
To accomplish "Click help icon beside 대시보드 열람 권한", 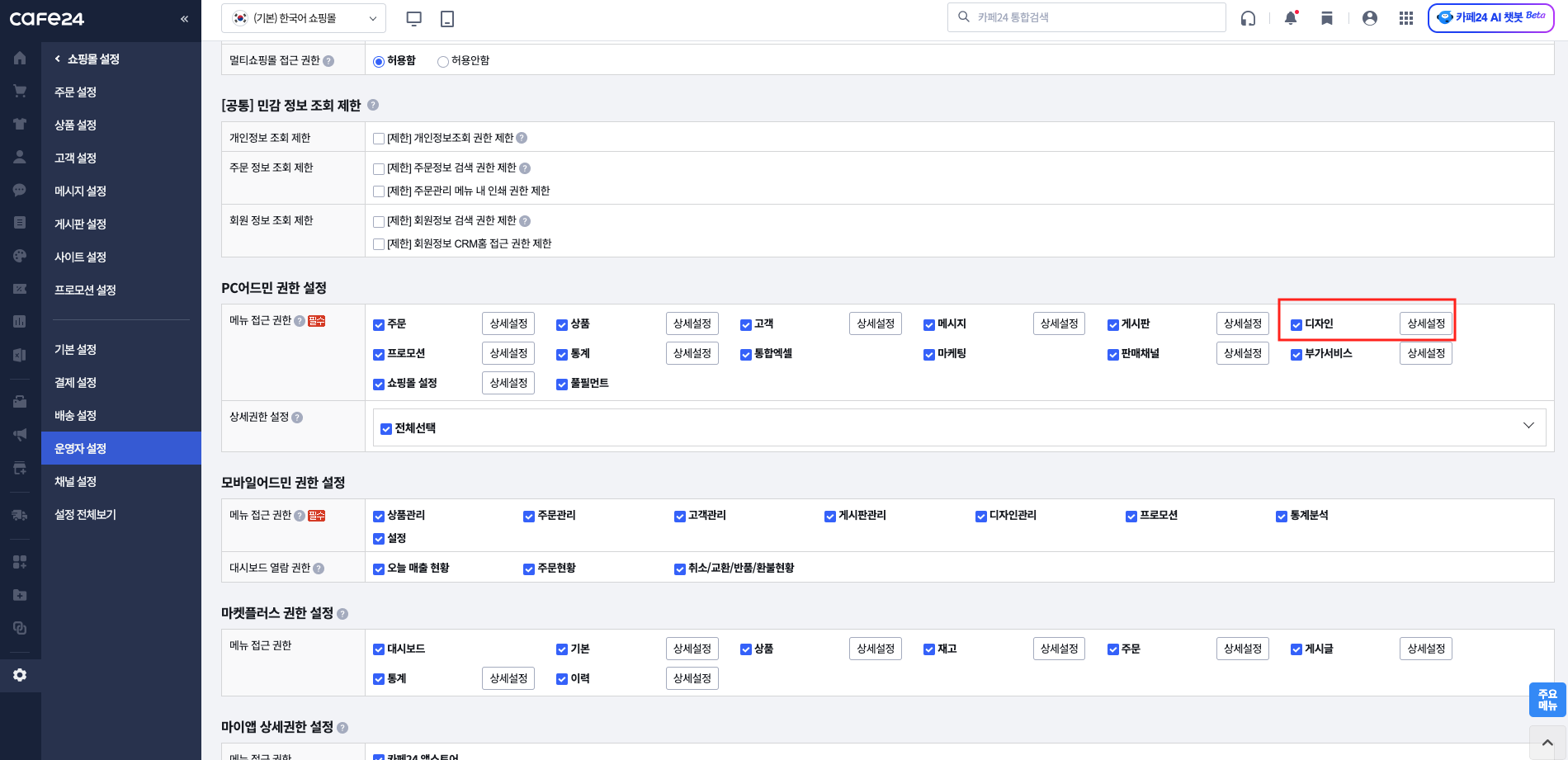I will [319, 569].
